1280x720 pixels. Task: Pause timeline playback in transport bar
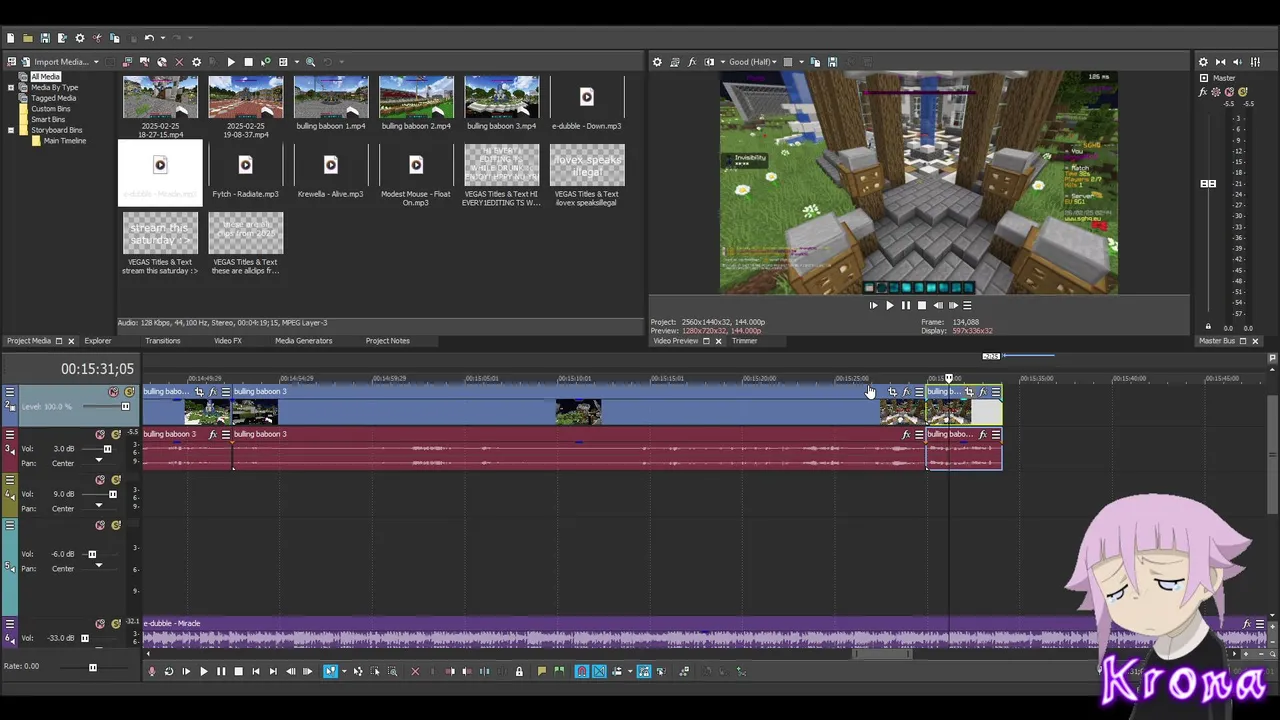click(x=221, y=672)
